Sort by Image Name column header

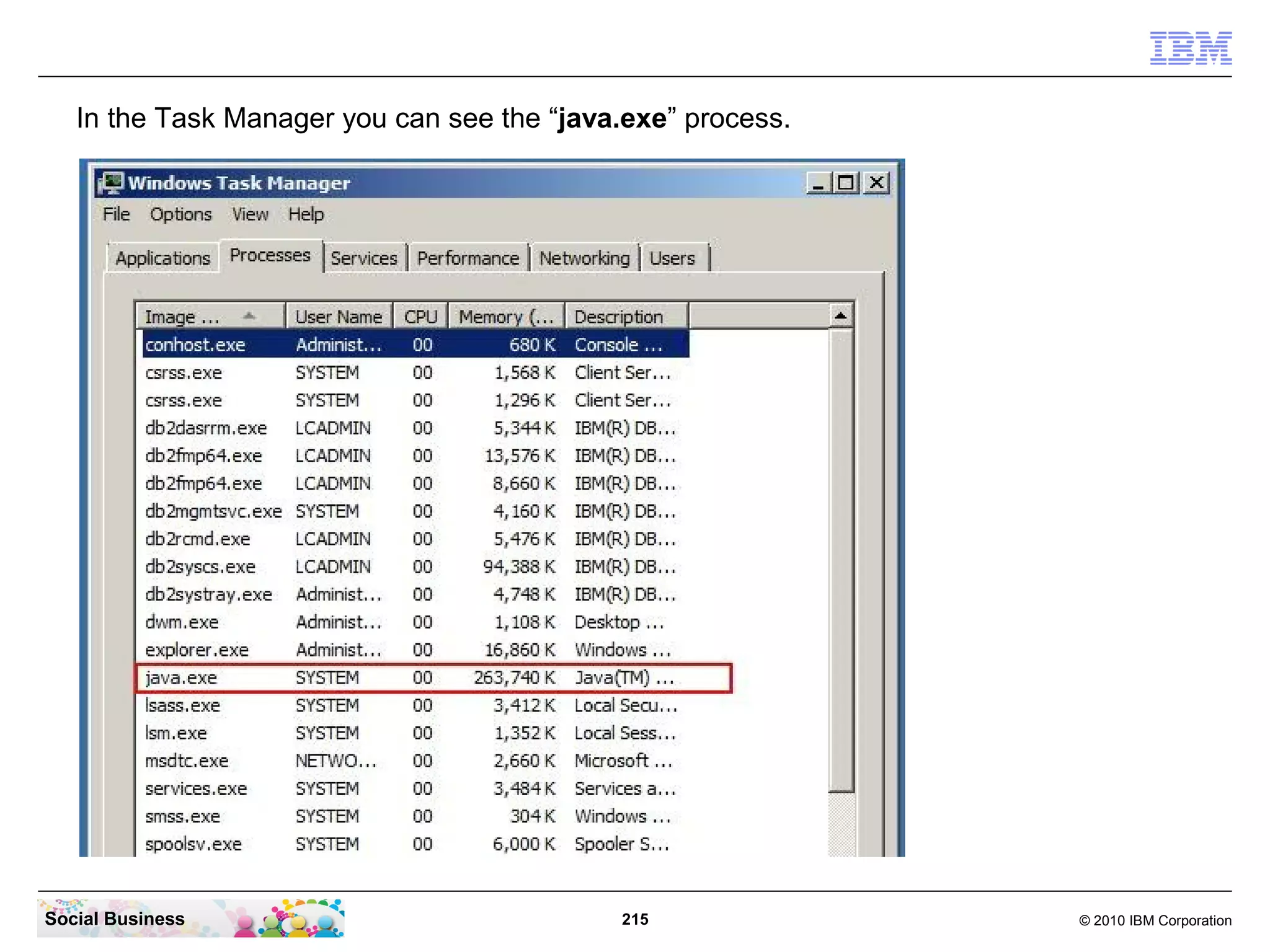211,317
